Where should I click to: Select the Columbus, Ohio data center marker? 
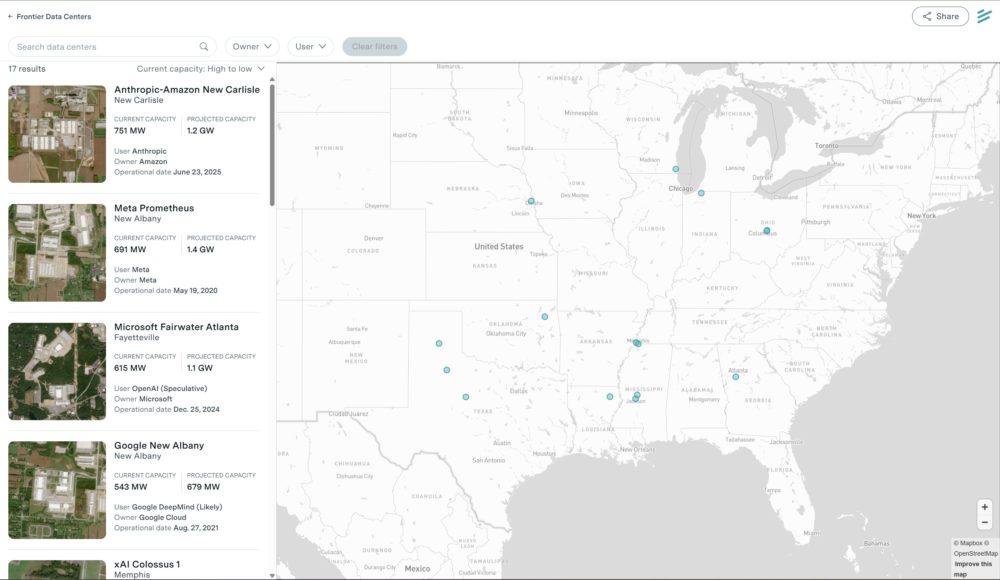[x=767, y=231]
